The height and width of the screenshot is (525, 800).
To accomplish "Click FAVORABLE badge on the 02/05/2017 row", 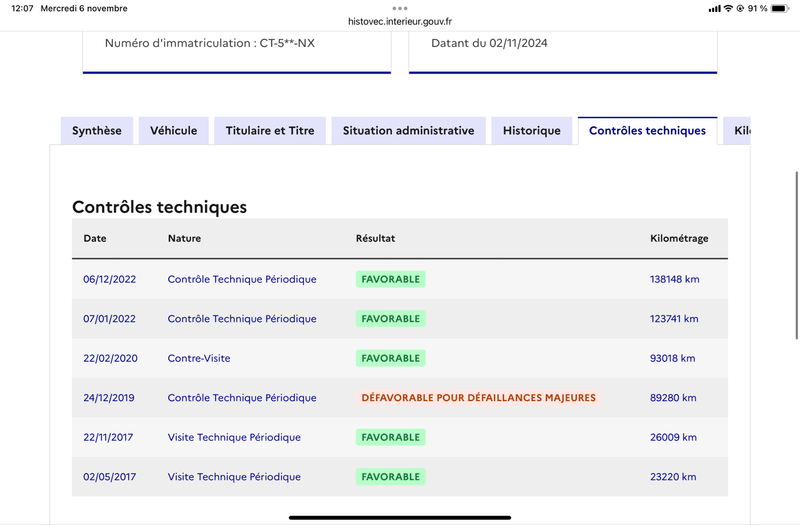I will pyautogui.click(x=391, y=477).
